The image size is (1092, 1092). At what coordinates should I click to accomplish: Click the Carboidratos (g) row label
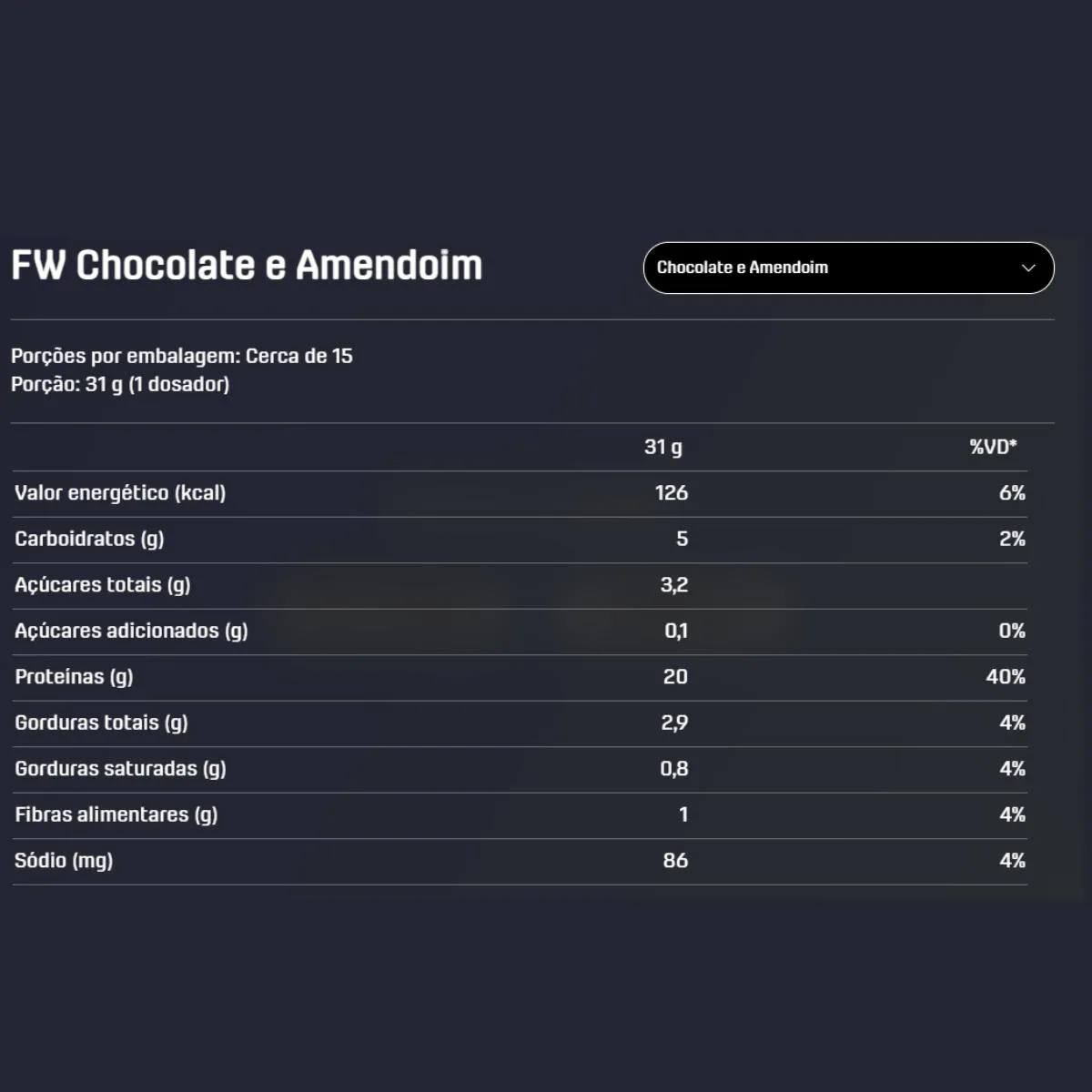tap(89, 539)
